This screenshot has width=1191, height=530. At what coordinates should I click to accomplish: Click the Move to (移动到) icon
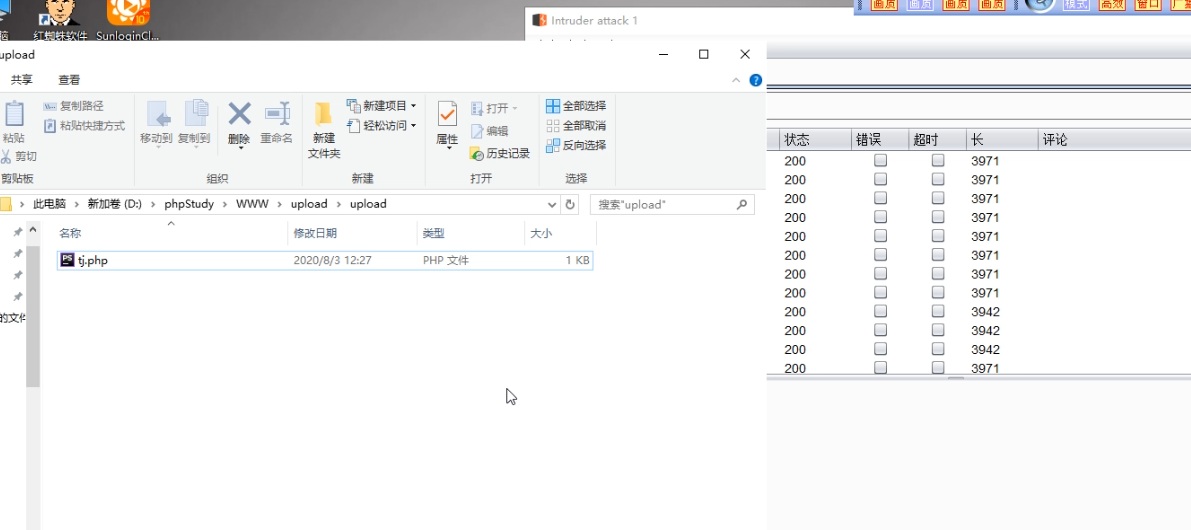(x=156, y=115)
